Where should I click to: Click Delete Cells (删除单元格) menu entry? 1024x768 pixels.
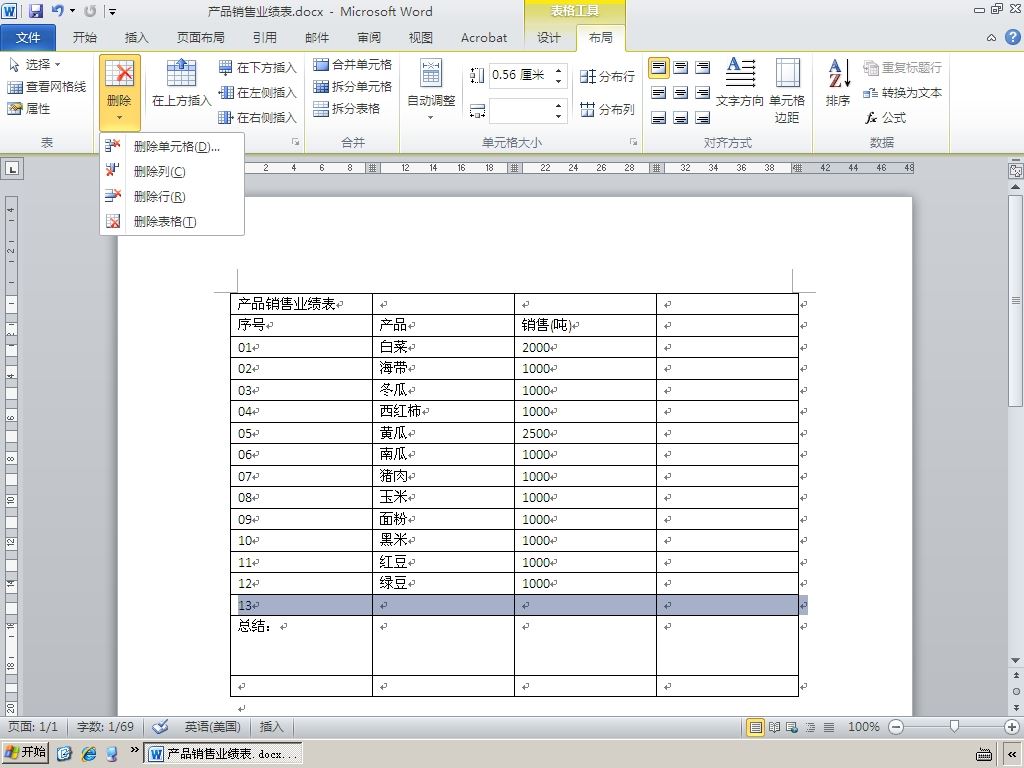172,146
